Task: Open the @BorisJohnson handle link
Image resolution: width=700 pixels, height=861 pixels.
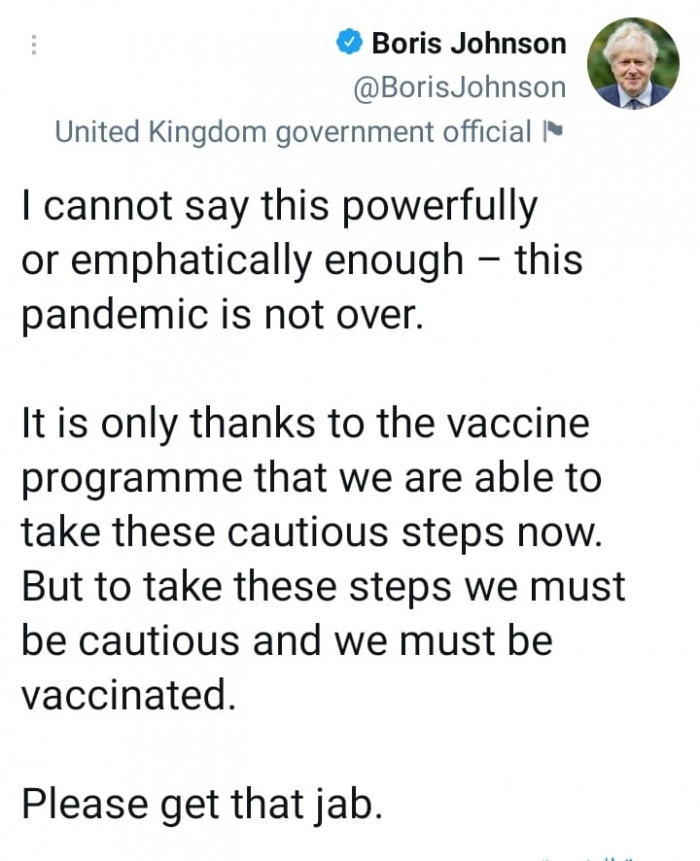Action: [x=460, y=88]
